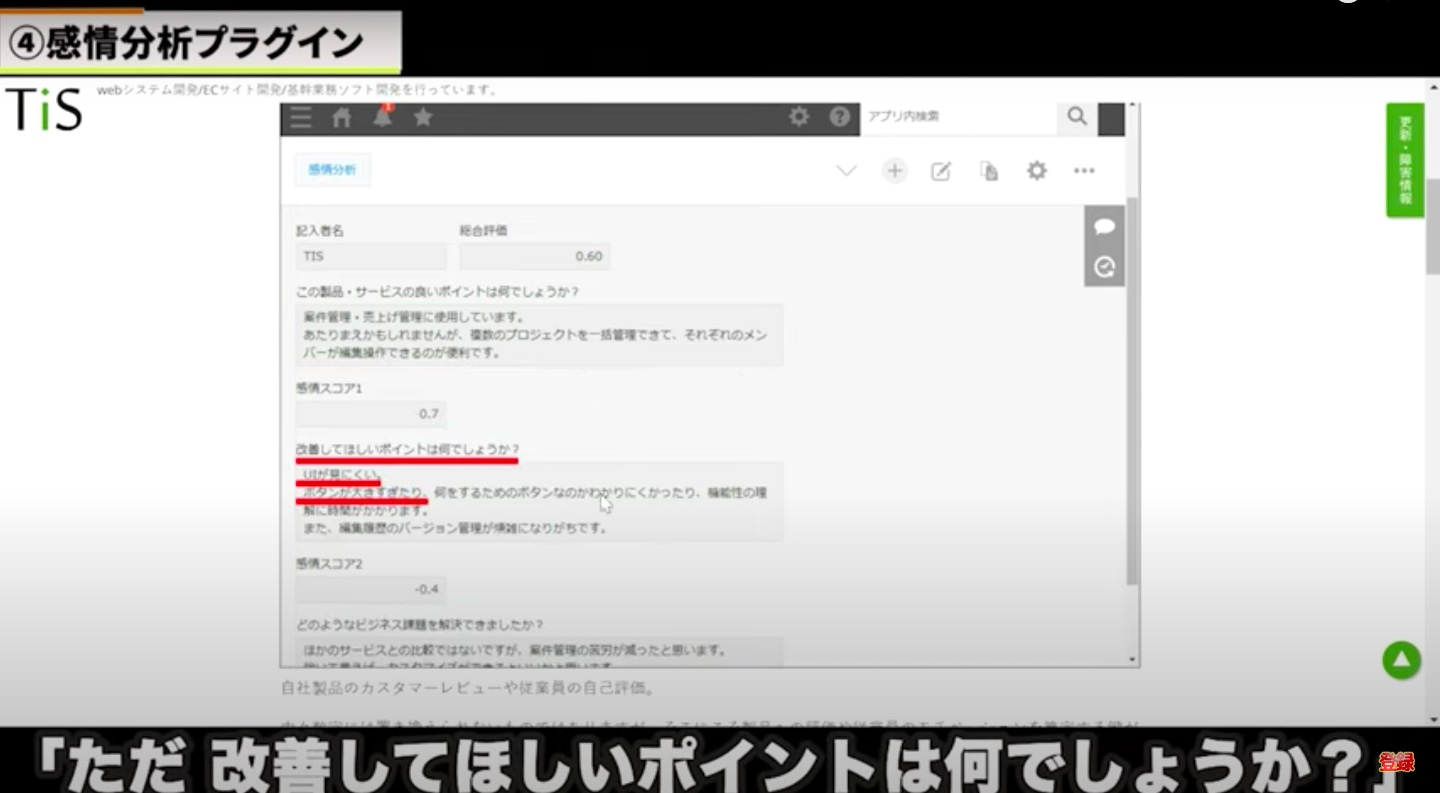This screenshot has height=793, width=1440.
Task: Click the star bookmark icon
Action: point(423,118)
